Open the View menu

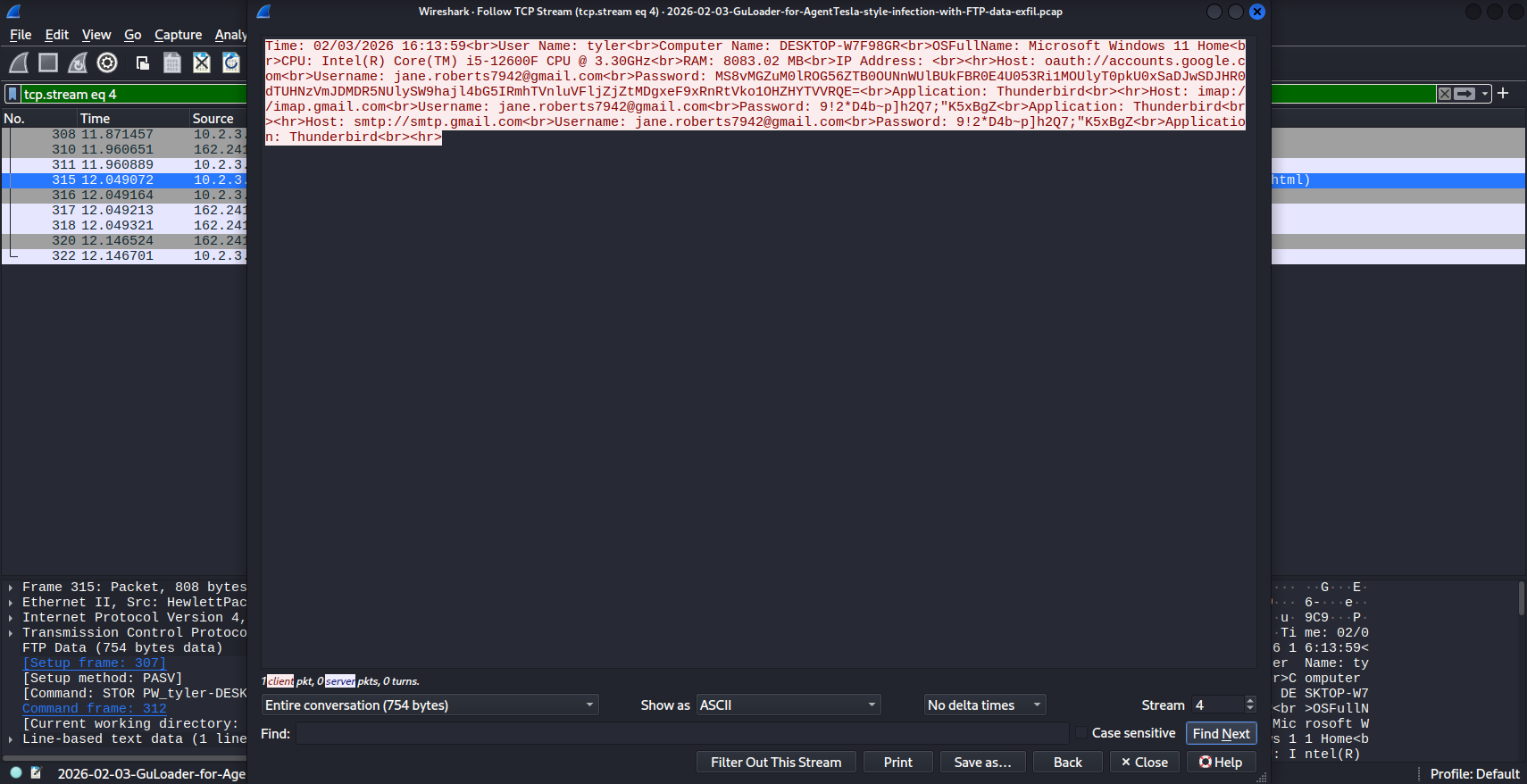click(96, 35)
